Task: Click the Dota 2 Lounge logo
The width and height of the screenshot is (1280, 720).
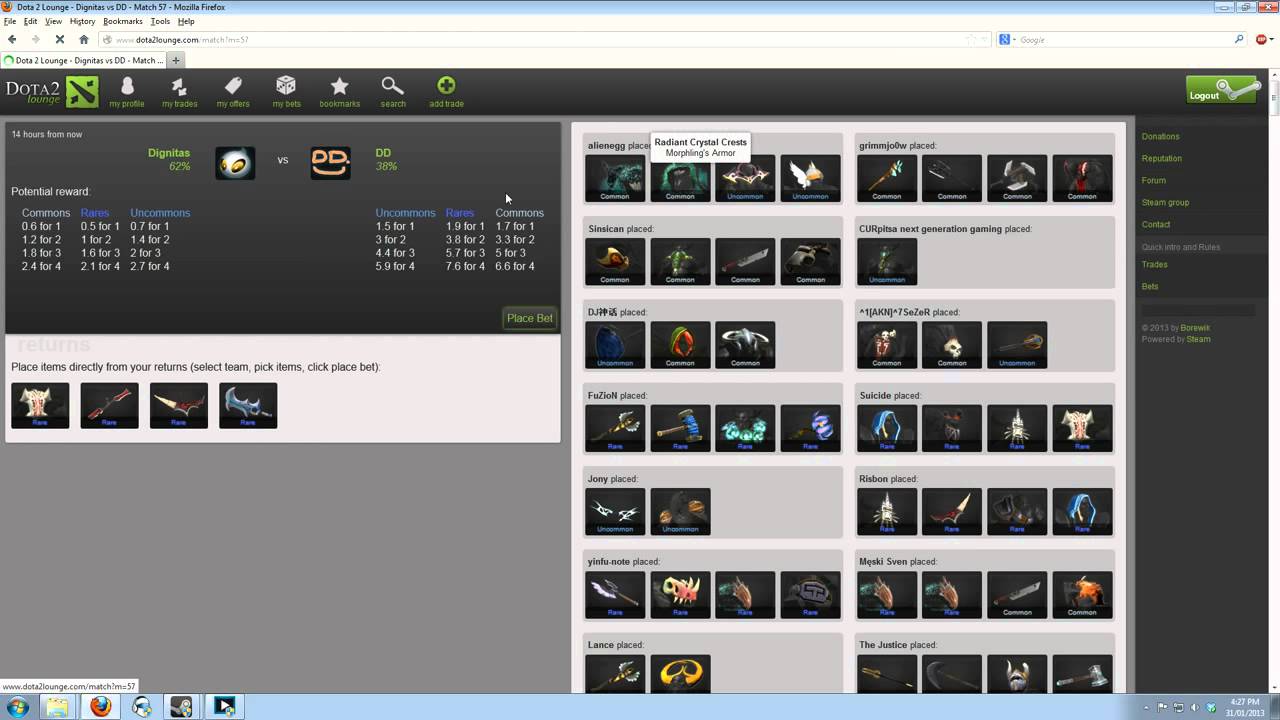Action: (52, 92)
